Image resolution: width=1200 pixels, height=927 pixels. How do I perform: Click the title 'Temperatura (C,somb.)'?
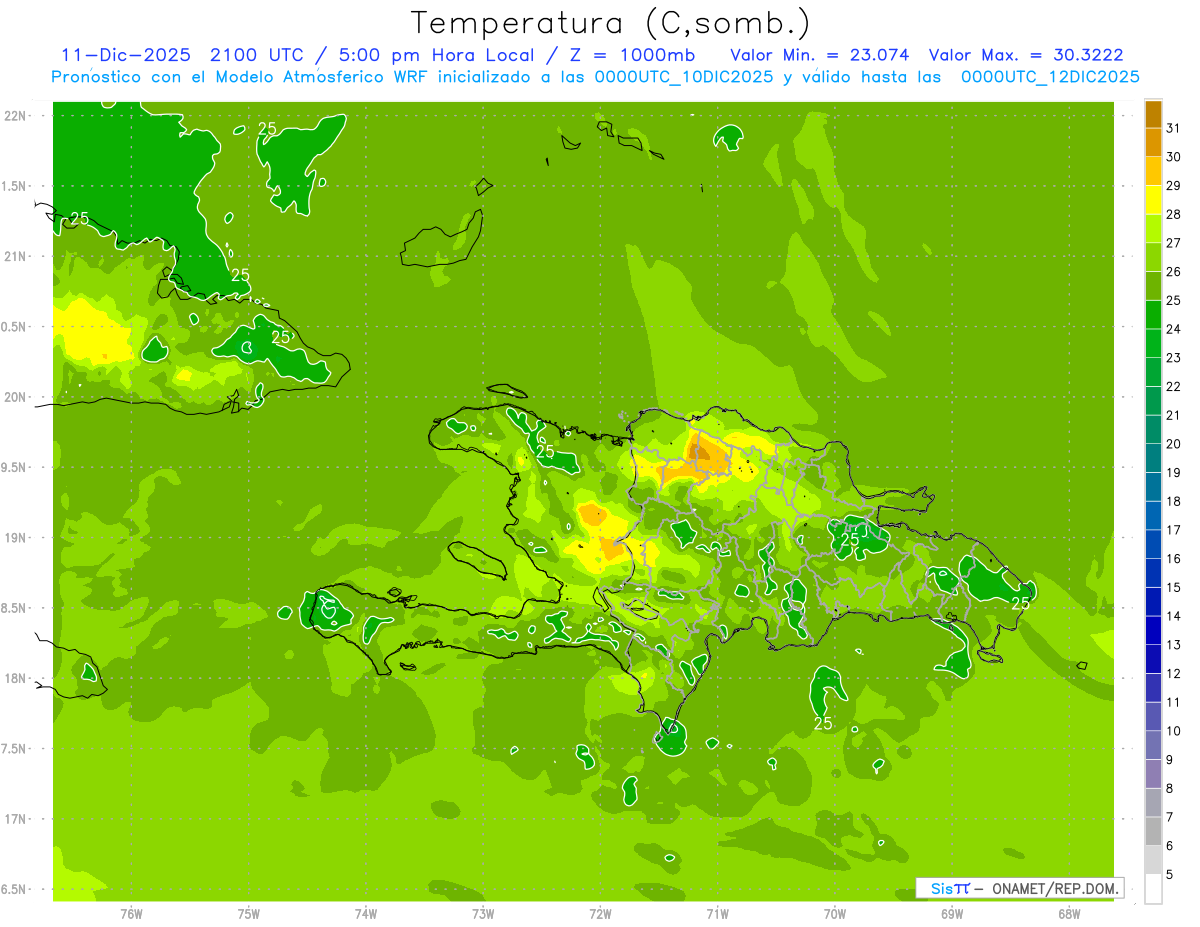(x=611, y=23)
